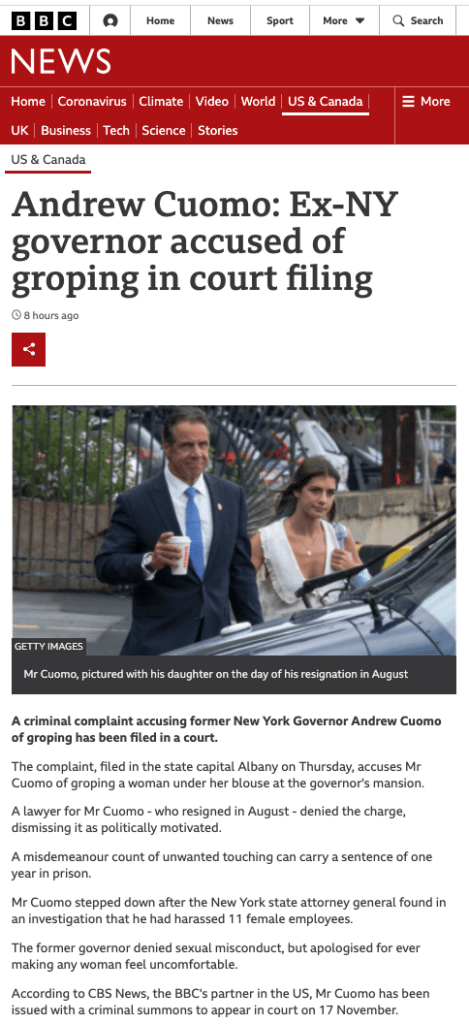Screen dimensions: 469x1024
Task: Open the Sport section in top bar
Action: click(280, 21)
